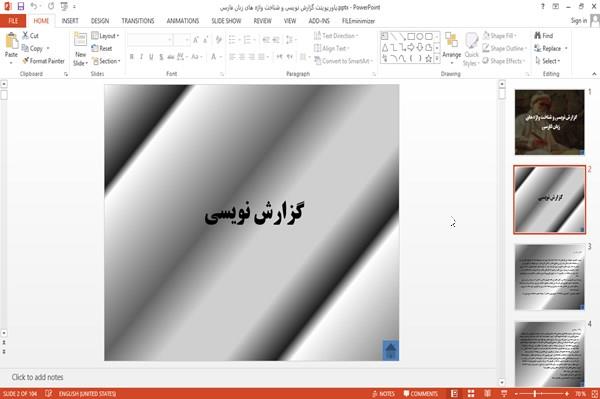Open the TRANSITIONS tab
Screen dimensions: 600x399
[138, 21]
